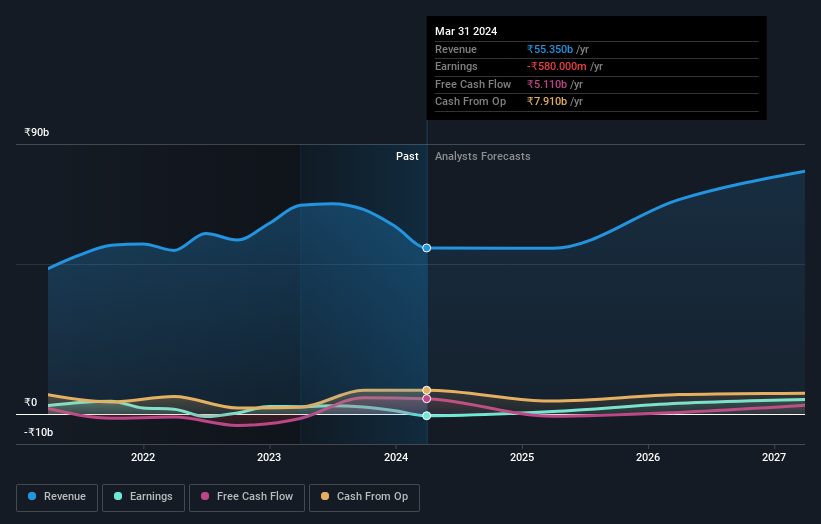Click the Past label on chart
The height and width of the screenshot is (524, 821).
click(407, 157)
